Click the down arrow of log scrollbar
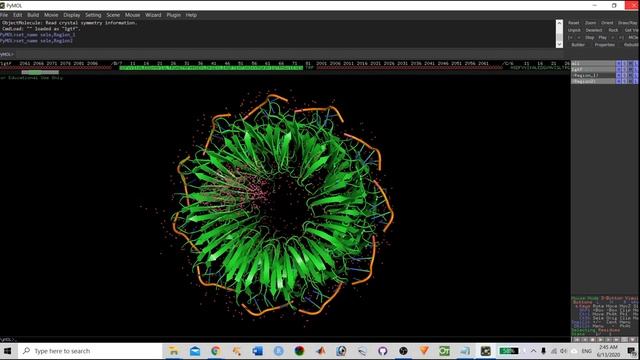640x360 pixels. (559, 45)
